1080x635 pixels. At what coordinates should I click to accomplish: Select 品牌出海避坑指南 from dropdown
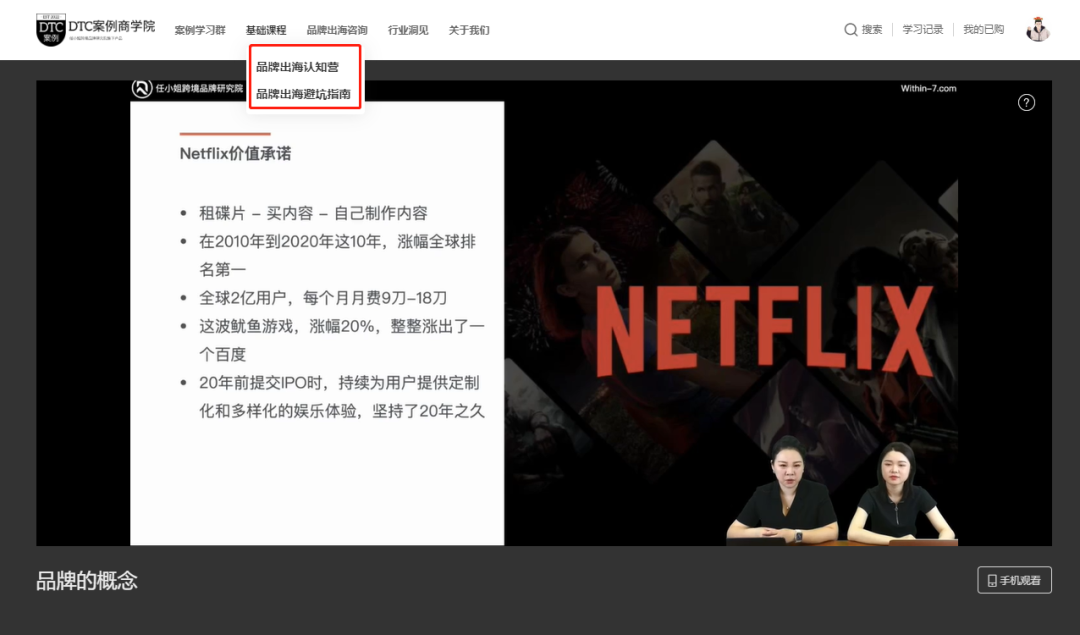point(303,94)
